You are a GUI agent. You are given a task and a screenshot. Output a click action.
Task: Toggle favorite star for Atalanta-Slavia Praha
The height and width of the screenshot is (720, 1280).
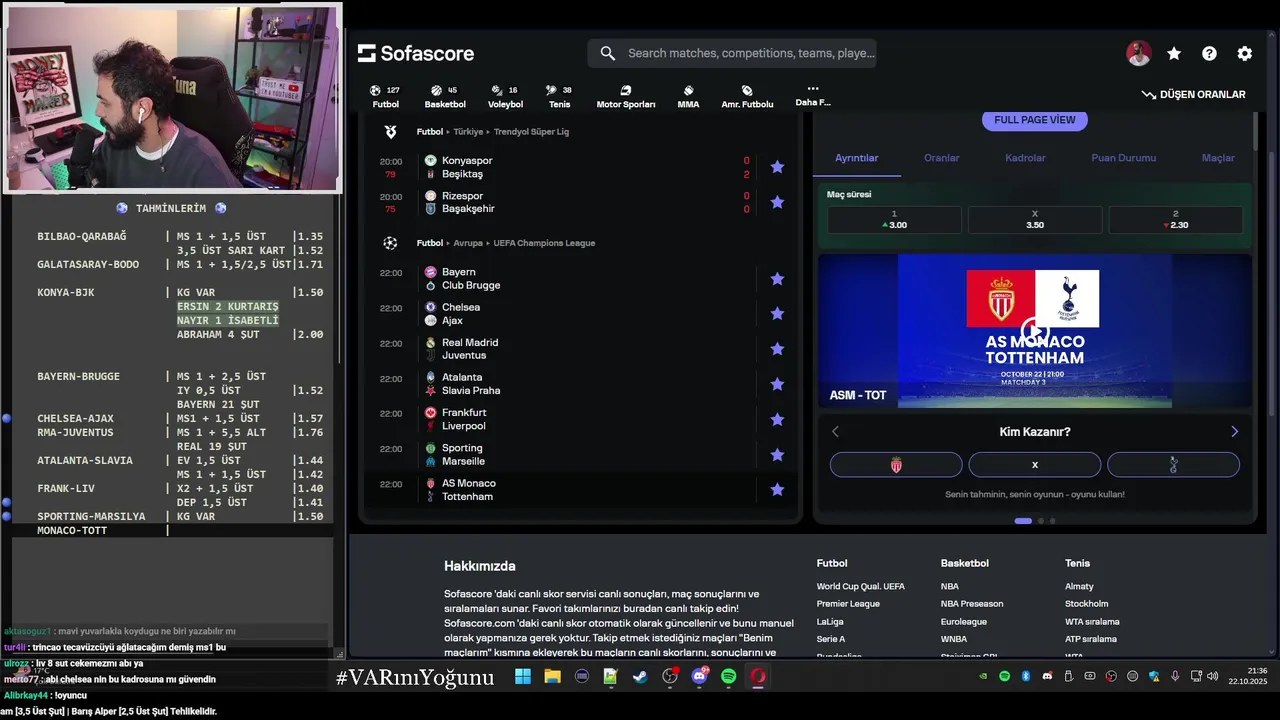pos(777,384)
